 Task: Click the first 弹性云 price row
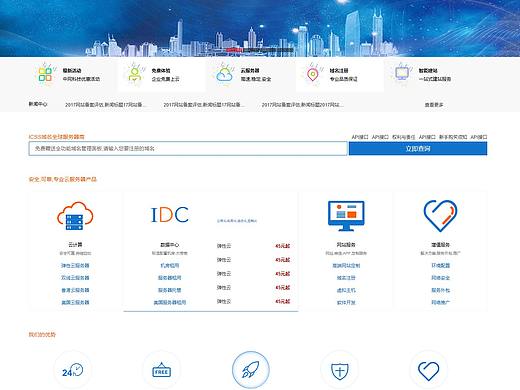point(253,246)
